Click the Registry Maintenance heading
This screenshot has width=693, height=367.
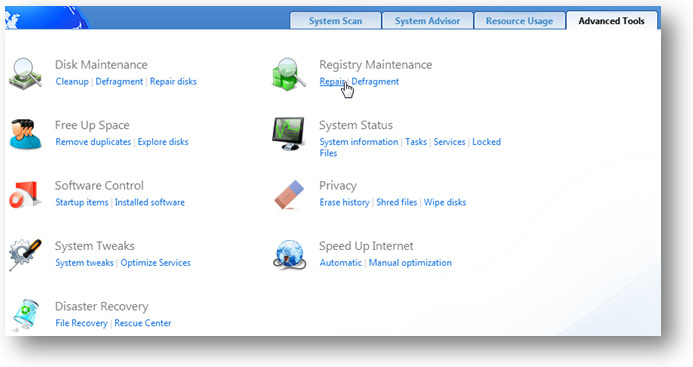click(x=376, y=65)
